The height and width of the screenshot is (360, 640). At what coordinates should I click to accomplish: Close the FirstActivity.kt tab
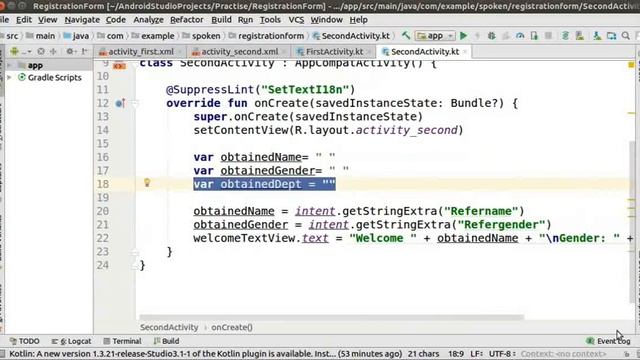368,52
